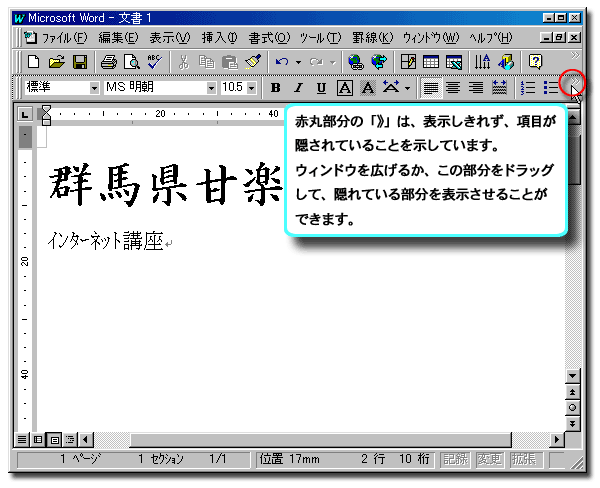This screenshot has width=600, height=488.
Task: Toggle bold formatting
Action: click(x=276, y=88)
